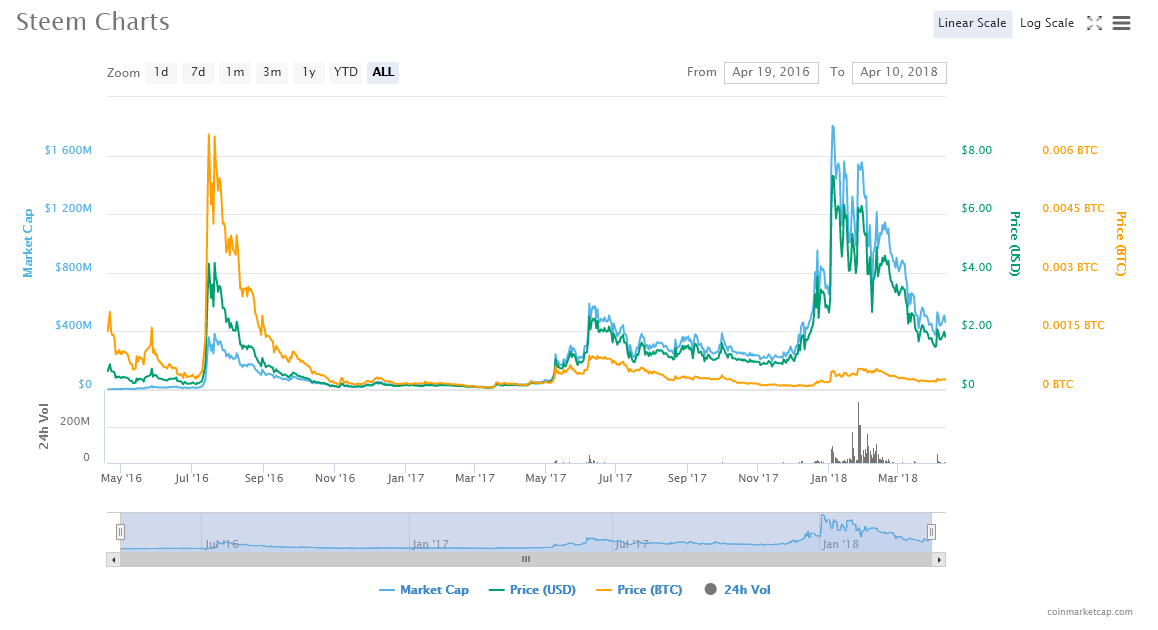Click the navigator right range handle
This screenshot has height=630, width=1158.
click(932, 532)
